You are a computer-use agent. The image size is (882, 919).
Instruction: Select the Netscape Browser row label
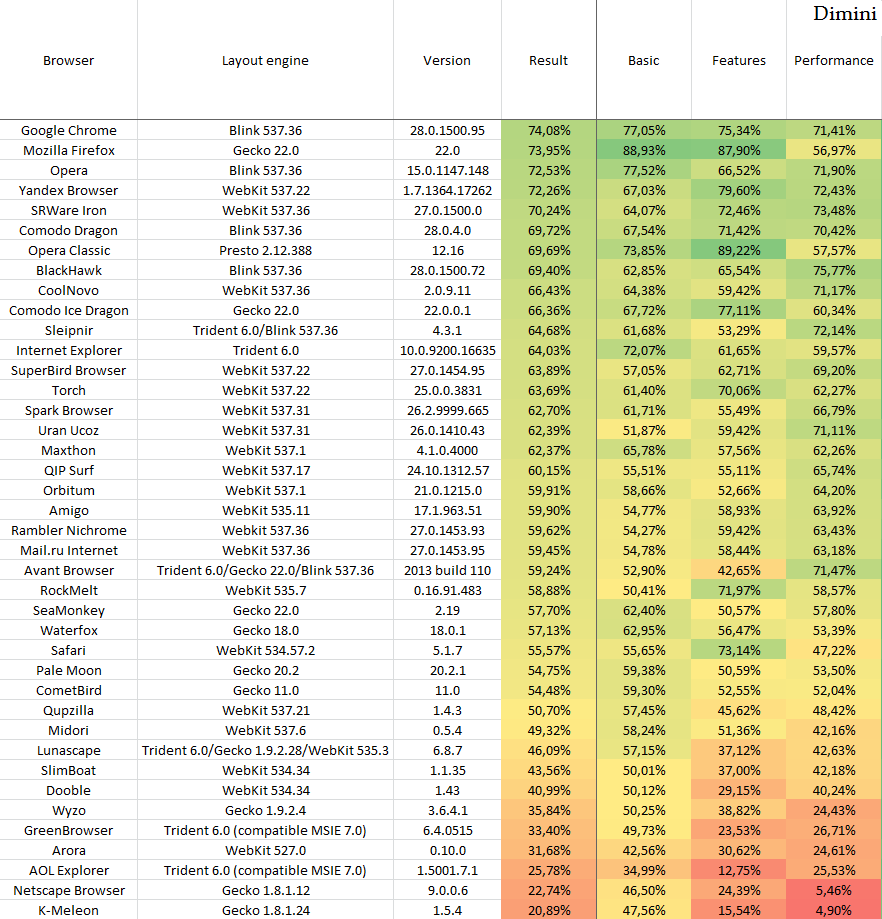coord(68,890)
